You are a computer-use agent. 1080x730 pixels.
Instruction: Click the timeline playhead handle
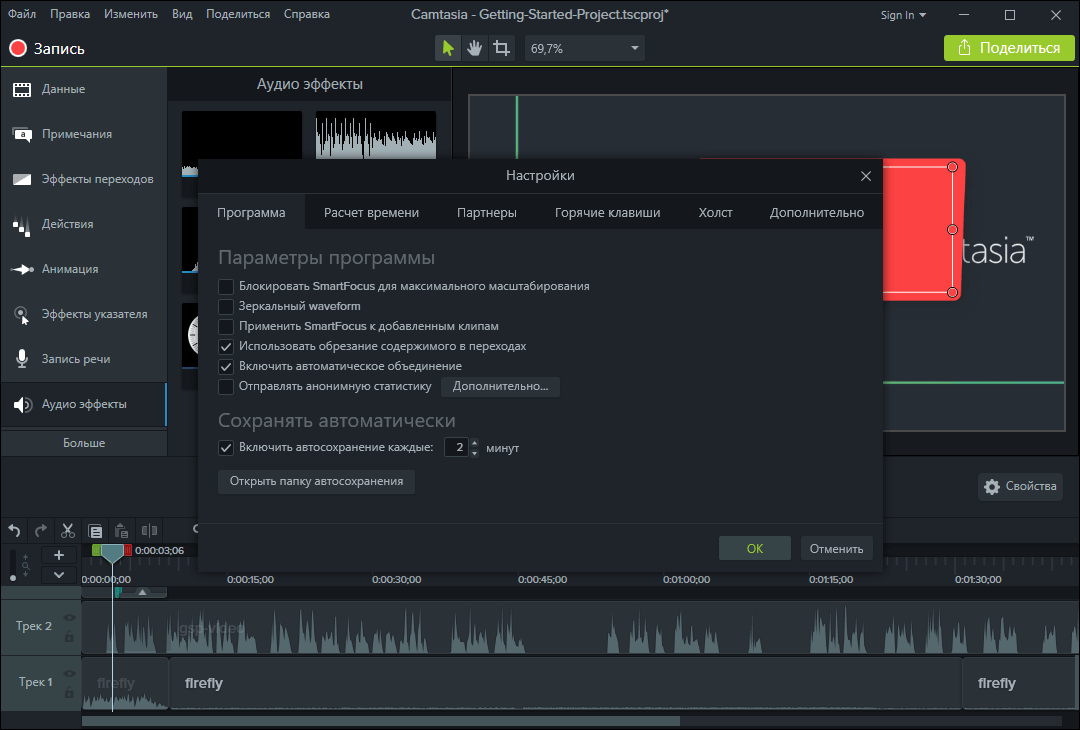point(112,552)
